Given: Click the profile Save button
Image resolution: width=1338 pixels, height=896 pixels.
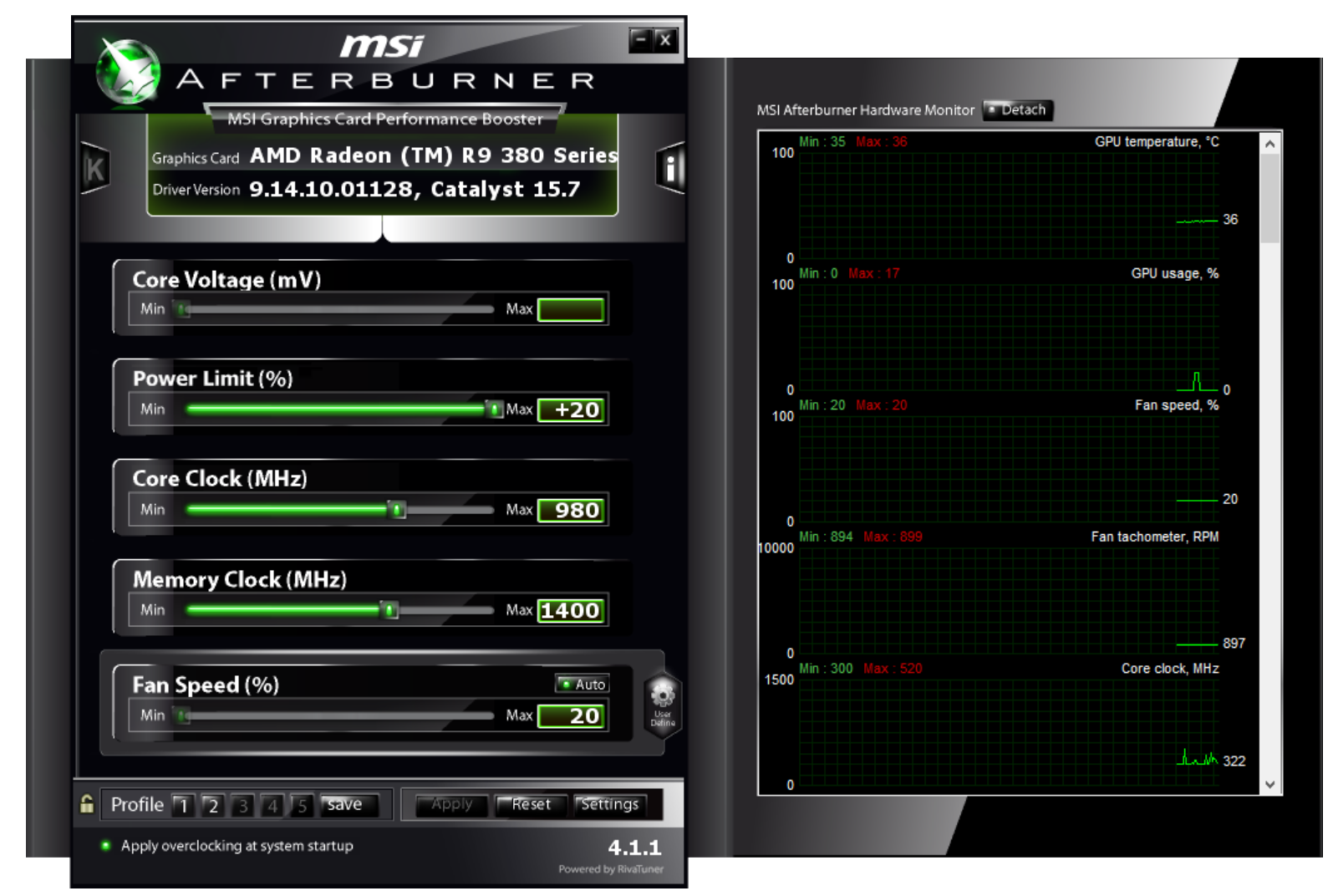Looking at the screenshot, I should [x=349, y=805].
